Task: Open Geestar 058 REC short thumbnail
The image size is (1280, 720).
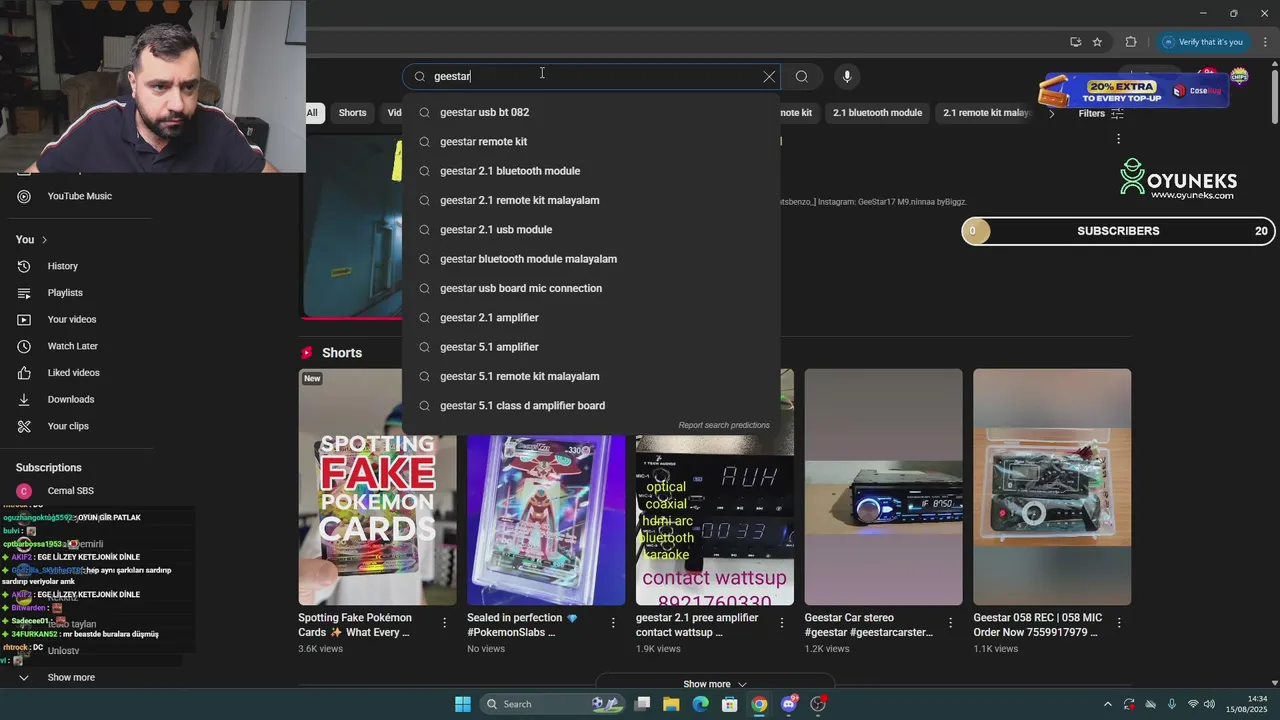Action: 1052,487
